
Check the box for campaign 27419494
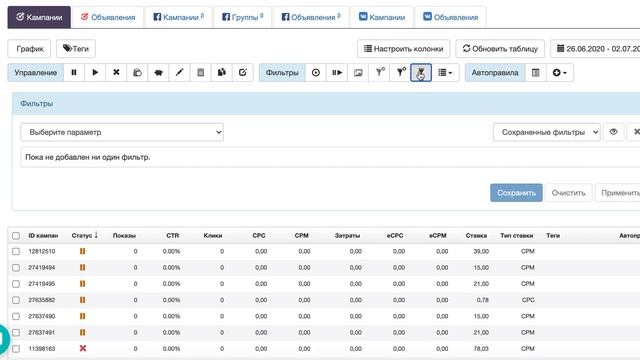[16, 268]
